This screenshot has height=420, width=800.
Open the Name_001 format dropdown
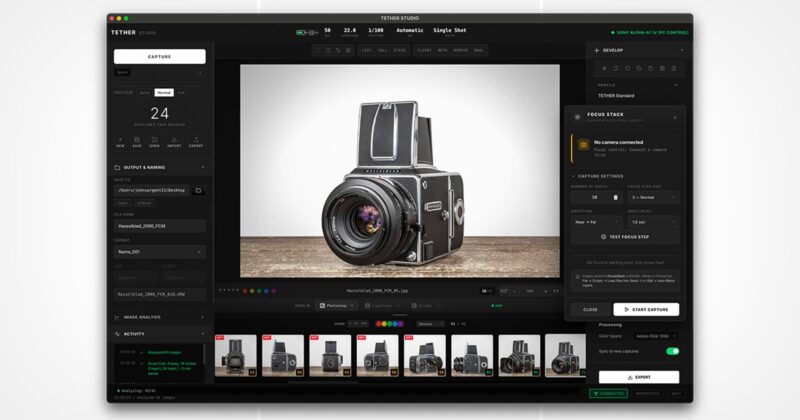(x=160, y=252)
